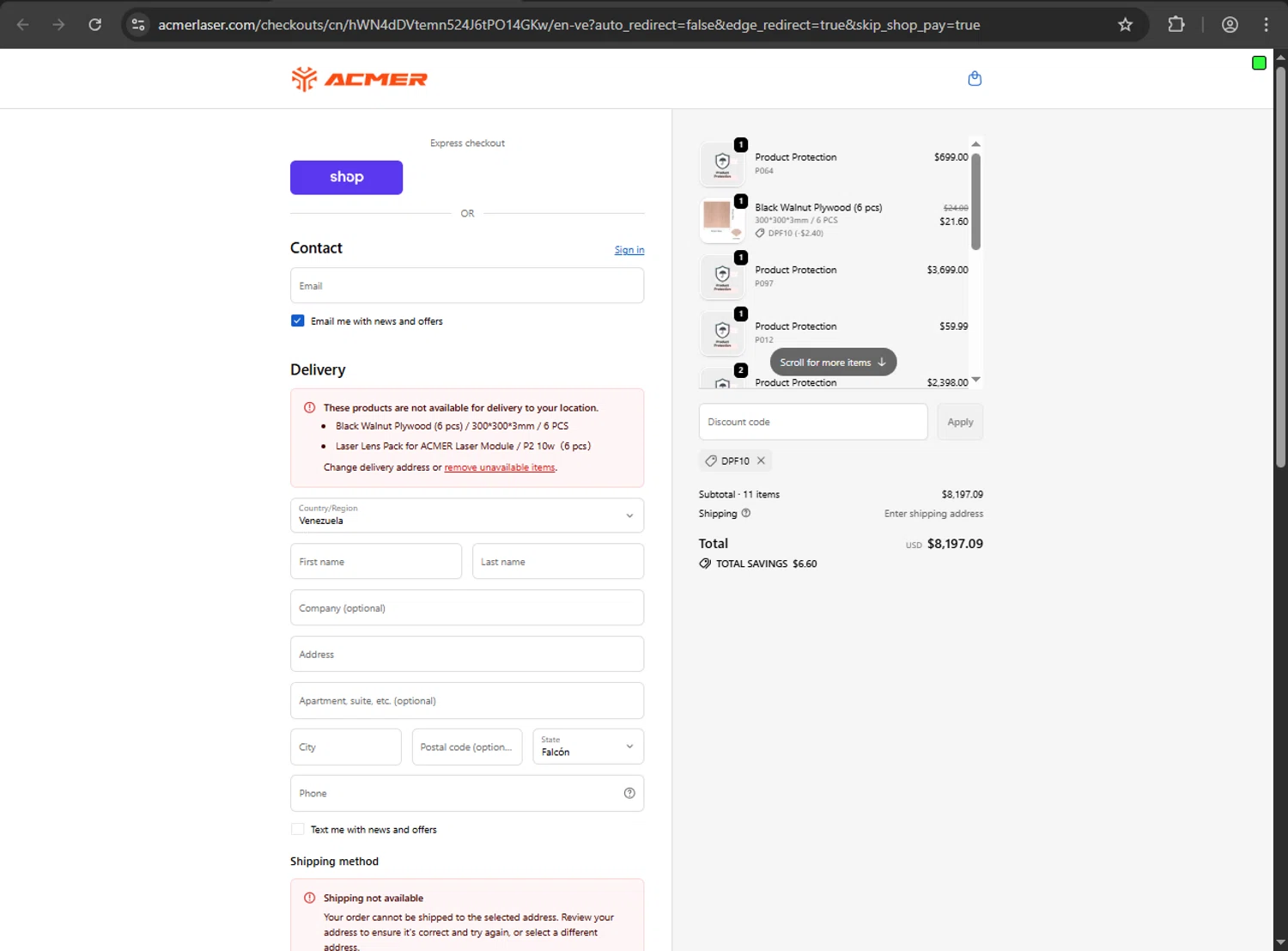Focus the Email input field

pos(467,285)
